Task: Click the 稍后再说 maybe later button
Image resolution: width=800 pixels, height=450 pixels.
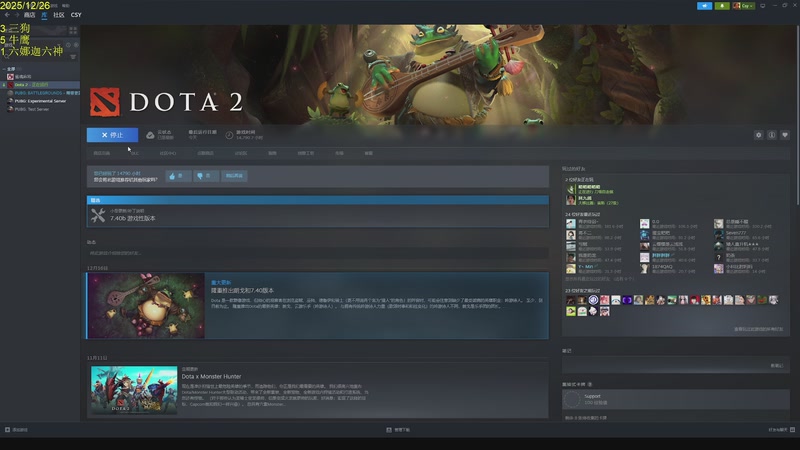Action: (234, 176)
